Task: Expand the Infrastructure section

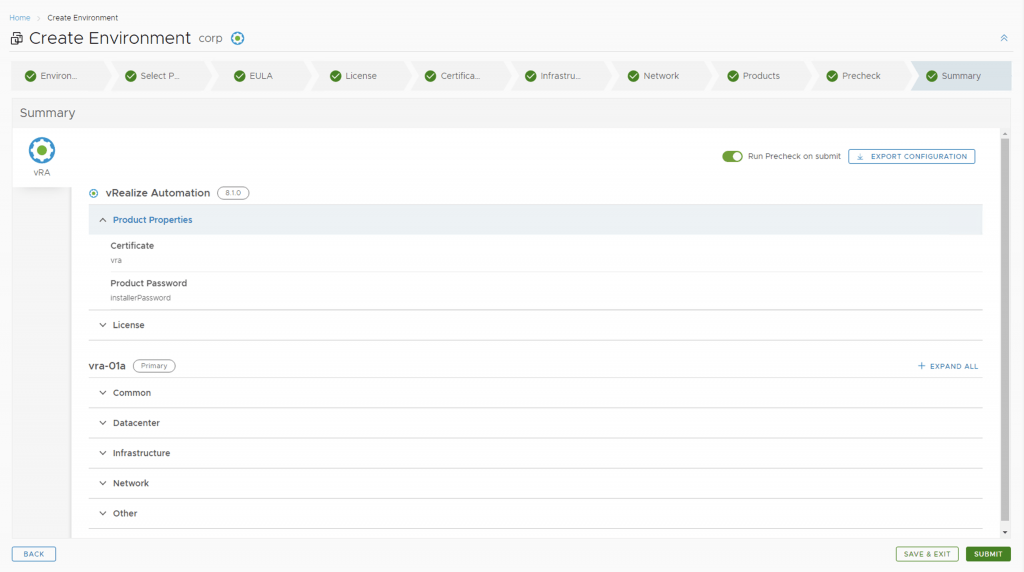Action: point(103,453)
